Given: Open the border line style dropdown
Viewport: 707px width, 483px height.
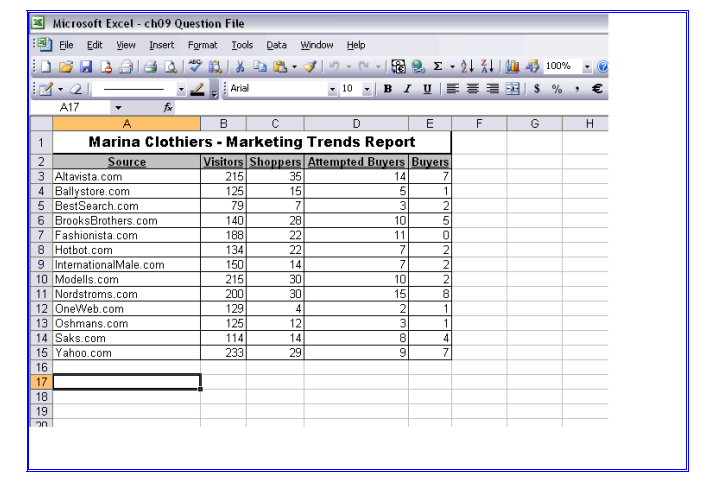Looking at the screenshot, I should (x=181, y=89).
